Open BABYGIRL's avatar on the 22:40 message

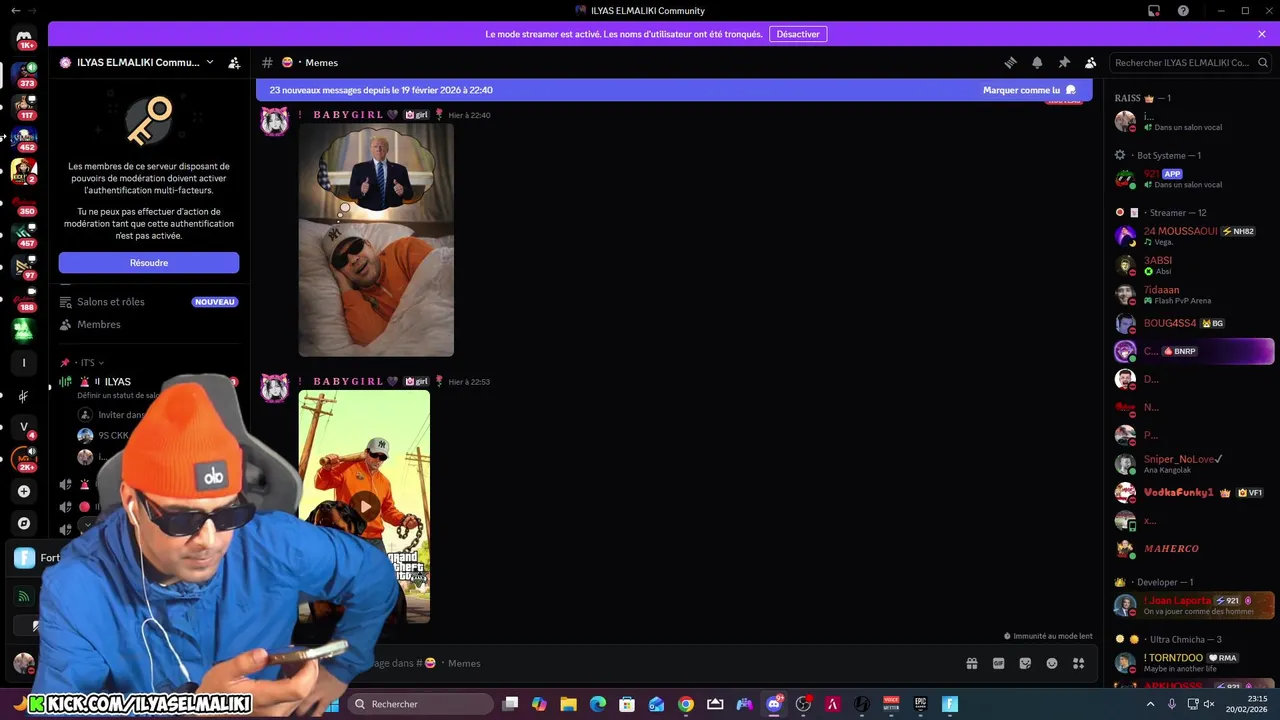tap(275, 122)
